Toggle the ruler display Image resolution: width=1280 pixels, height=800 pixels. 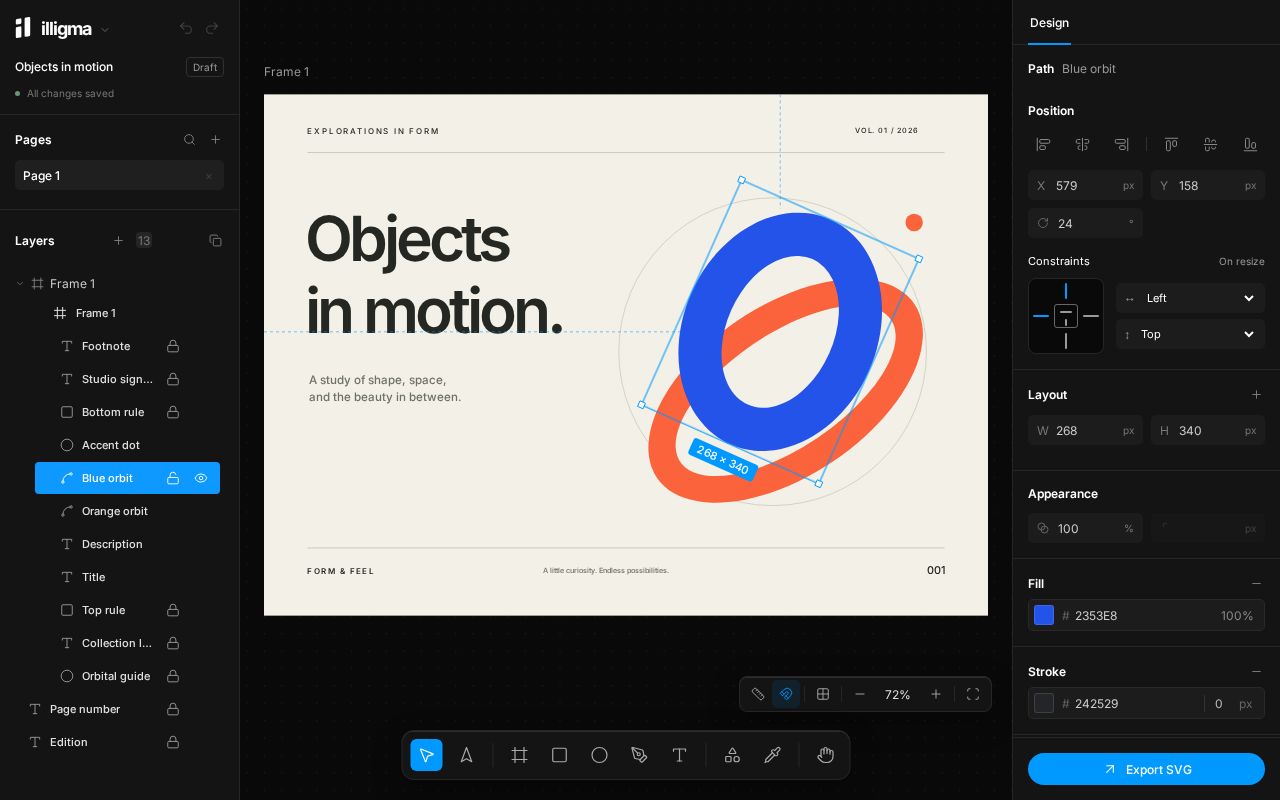758,694
